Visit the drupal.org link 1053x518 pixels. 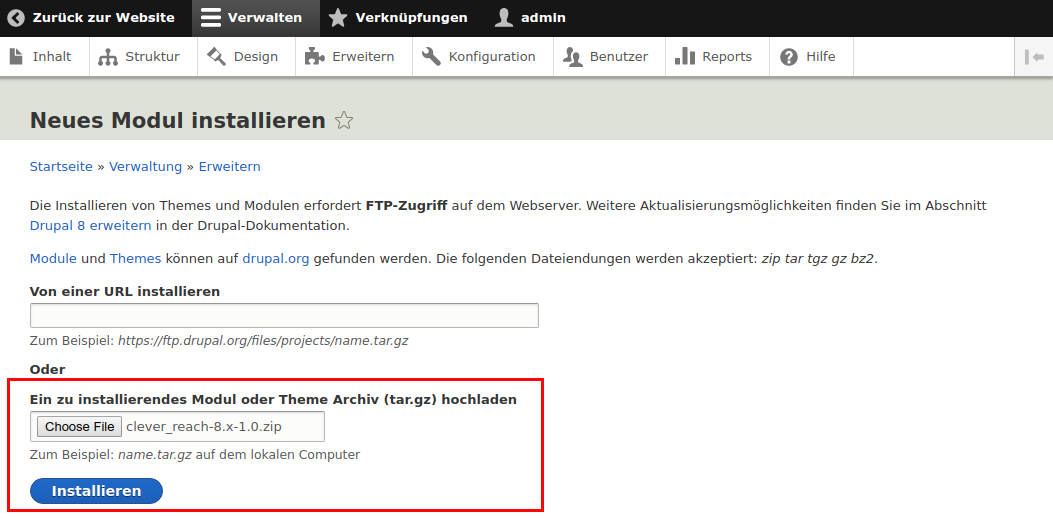tap(276, 259)
